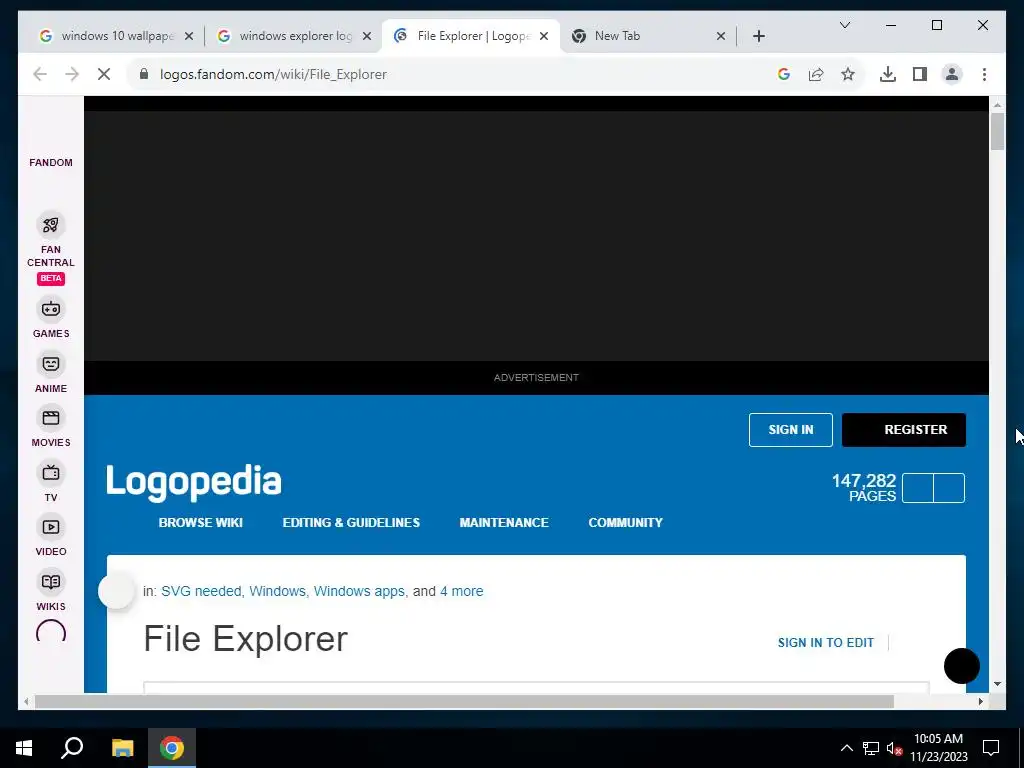Open the COMMUNITY menu
The height and width of the screenshot is (768, 1024).
pyautogui.click(x=625, y=522)
